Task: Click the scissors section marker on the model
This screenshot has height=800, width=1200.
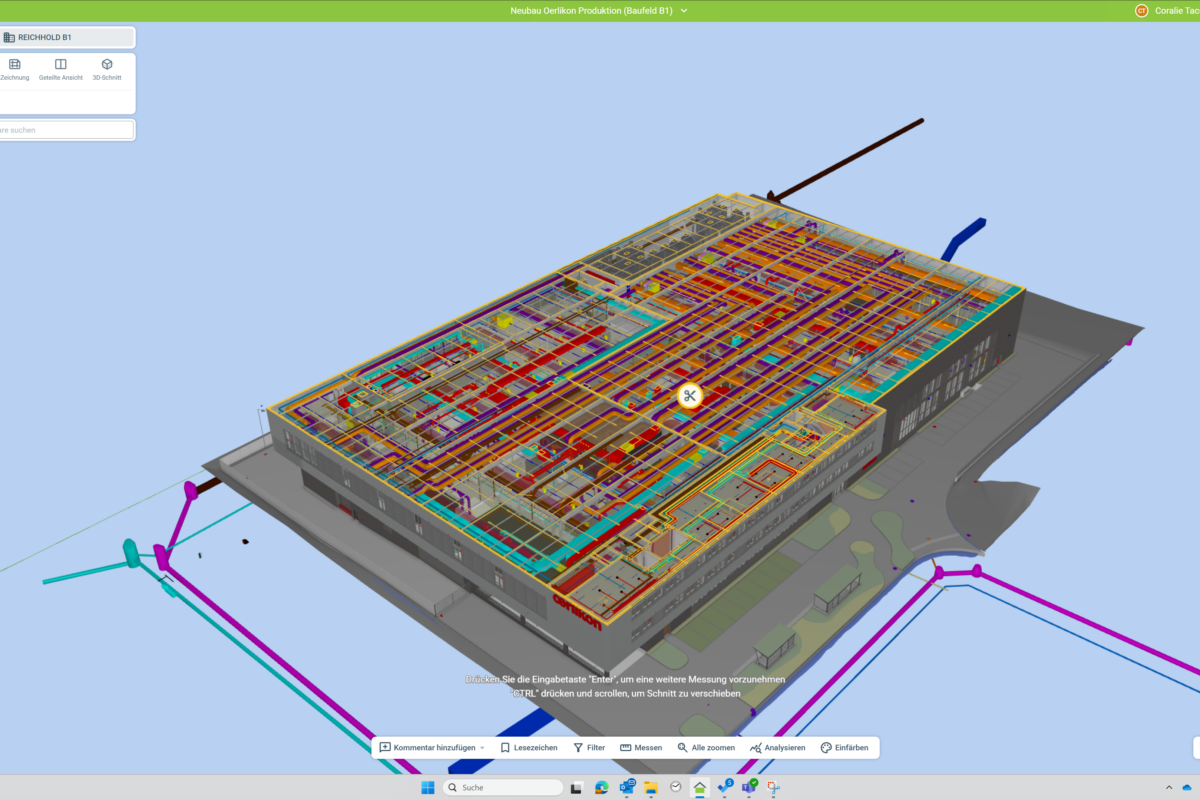Action: pyautogui.click(x=689, y=396)
